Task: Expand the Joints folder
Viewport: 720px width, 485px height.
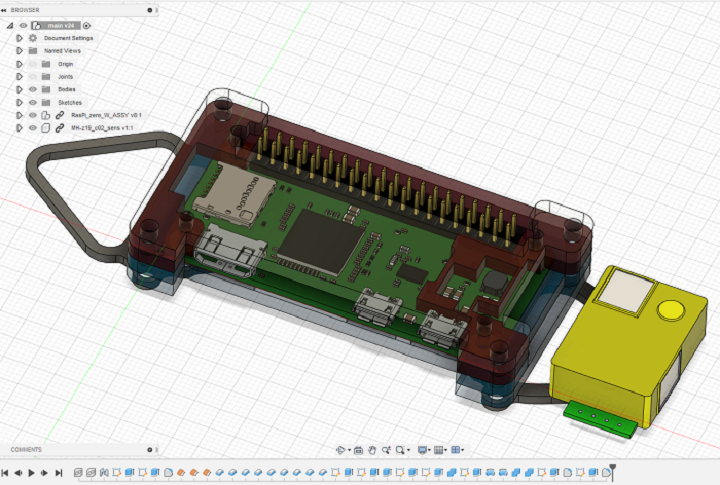Action: [x=19, y=76]
